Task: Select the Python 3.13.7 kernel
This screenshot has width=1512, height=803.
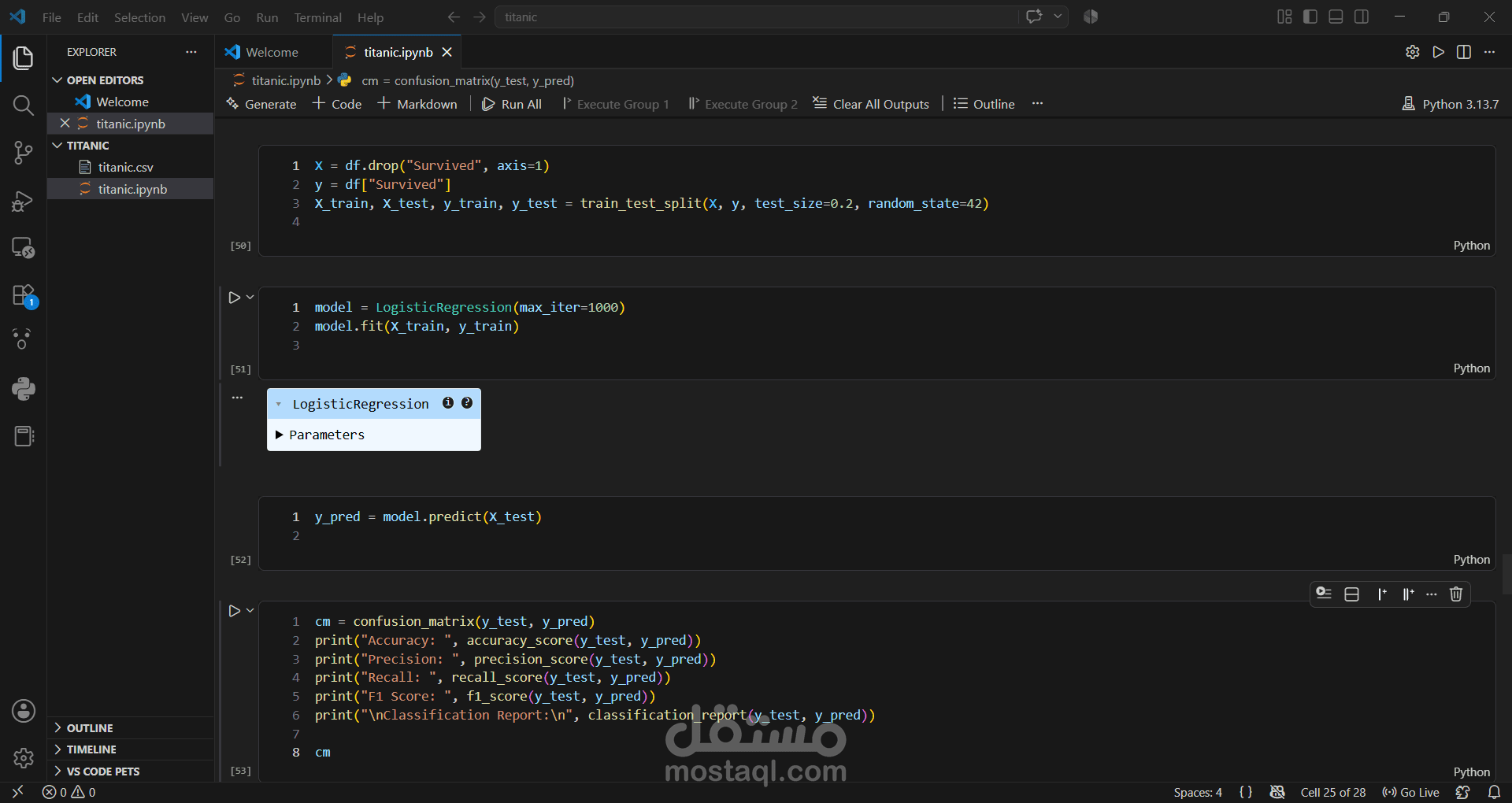Action: (1451, 104)
